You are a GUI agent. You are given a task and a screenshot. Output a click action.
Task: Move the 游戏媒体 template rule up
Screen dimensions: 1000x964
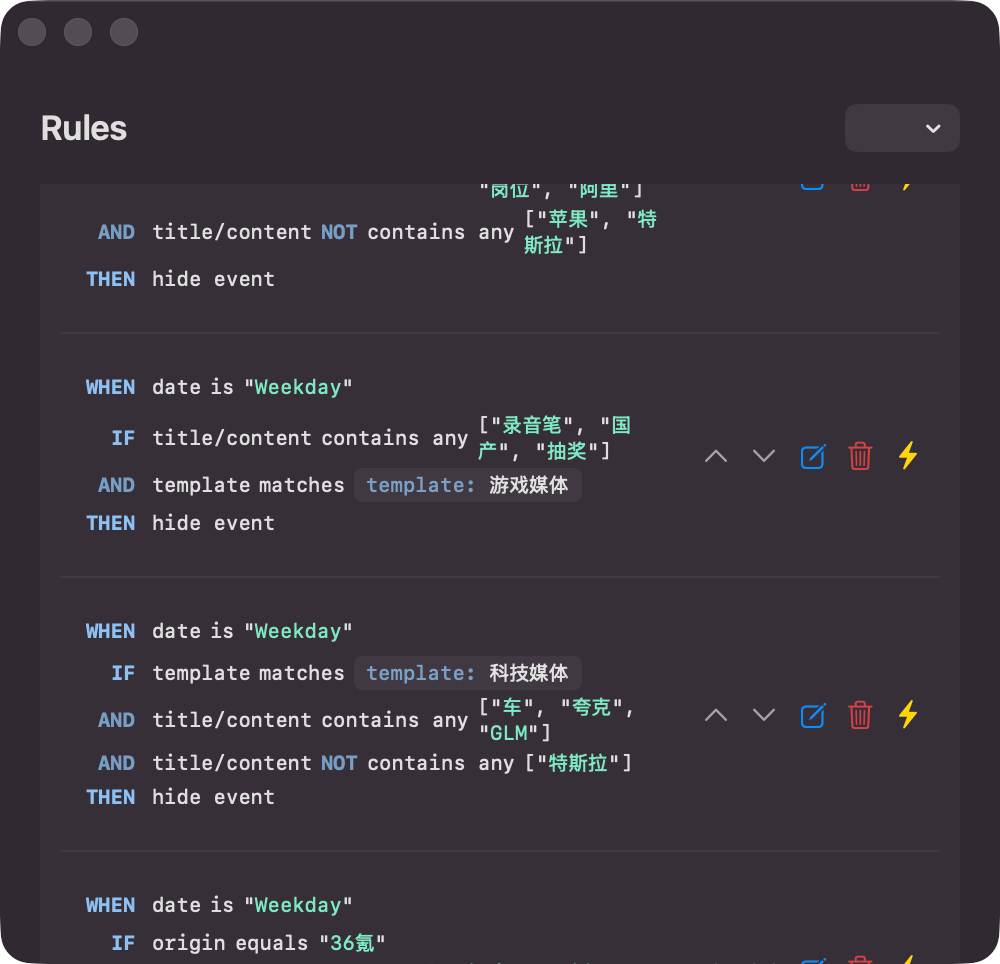click(716, 456)
